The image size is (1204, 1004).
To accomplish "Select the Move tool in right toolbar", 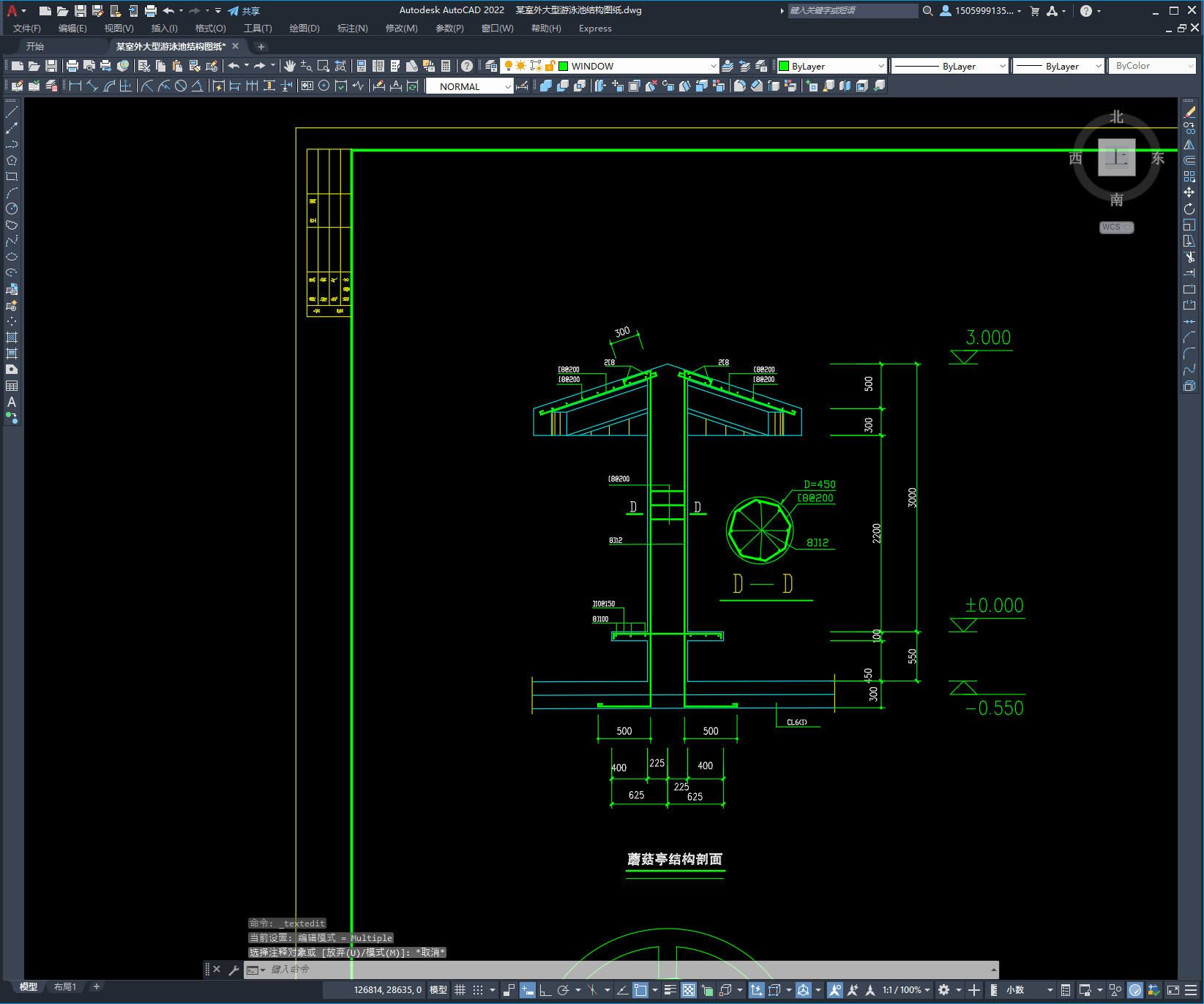I will (x=1189, y=192).
